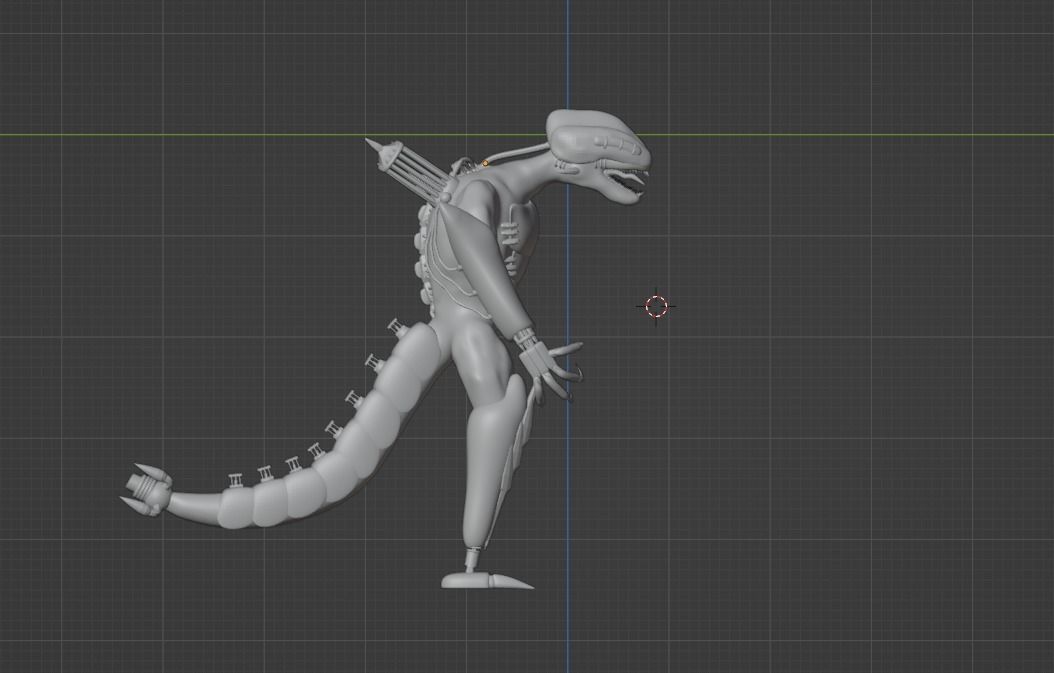This screenshot has width=1054, height=673.
Task: Click the orange origin dot on neck
Action: click(x=485, y=163)
